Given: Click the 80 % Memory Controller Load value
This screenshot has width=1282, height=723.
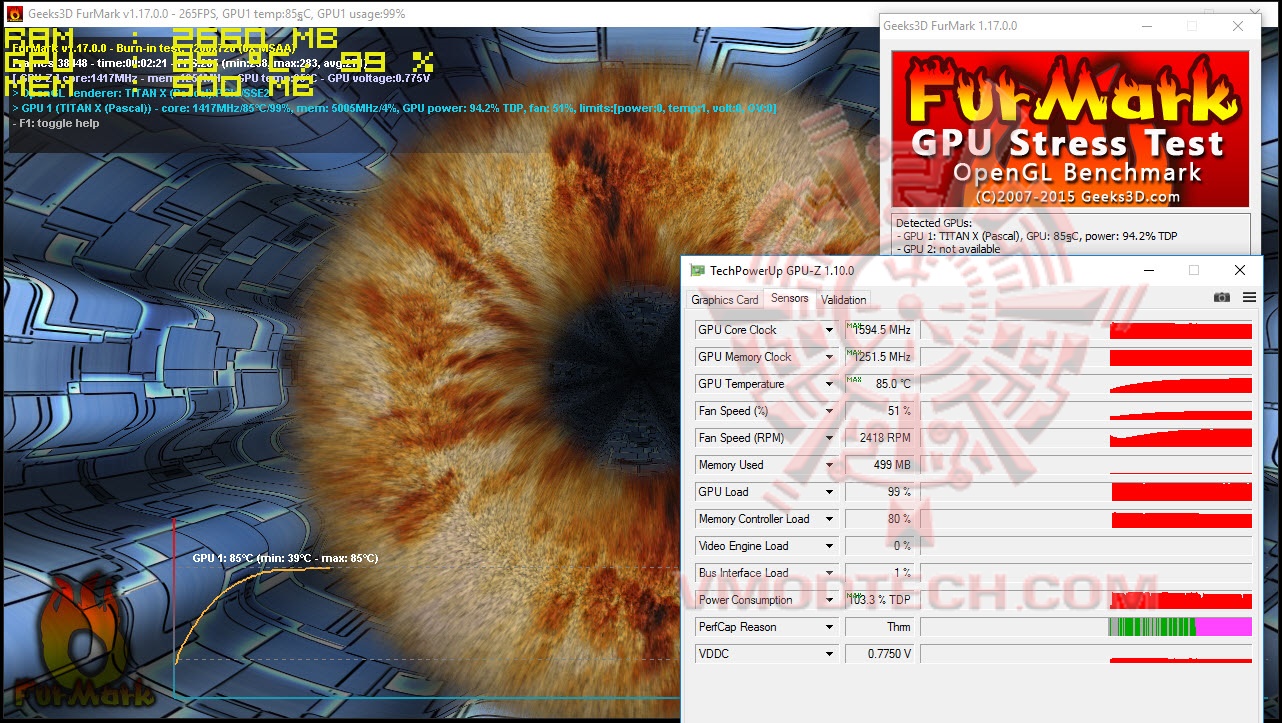Looking at the screenshot, I should coord(880,519).
